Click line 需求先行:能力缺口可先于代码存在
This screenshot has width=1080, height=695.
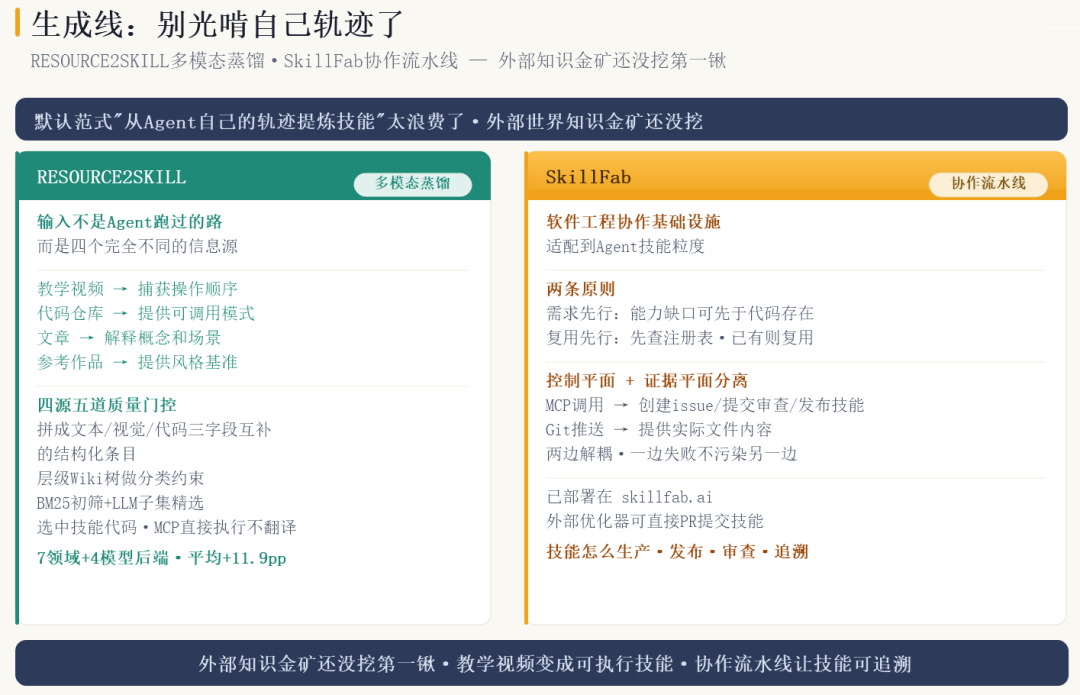(680, 313)
